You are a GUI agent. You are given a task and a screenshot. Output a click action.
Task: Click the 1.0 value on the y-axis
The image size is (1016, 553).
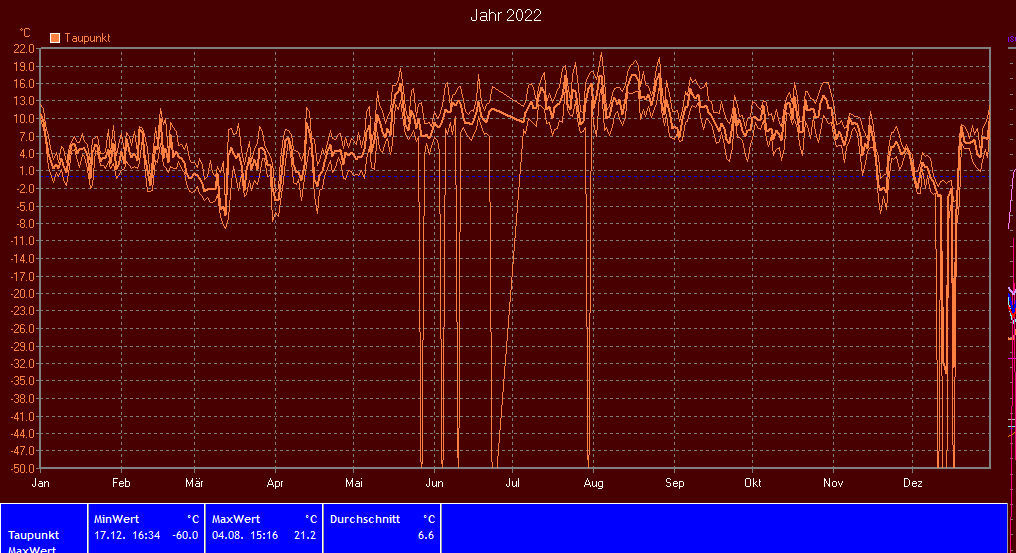tap(26, 171)
